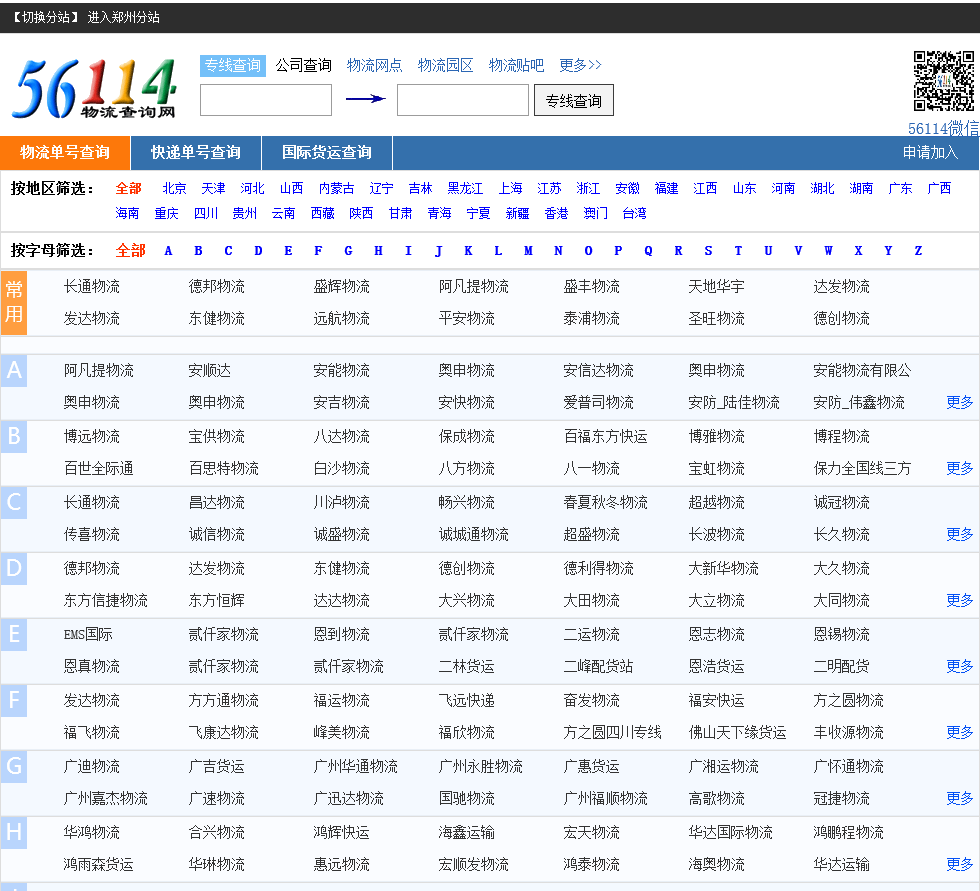
Task: Open the 物流网点 tab
Action: (x=374, y=65)
